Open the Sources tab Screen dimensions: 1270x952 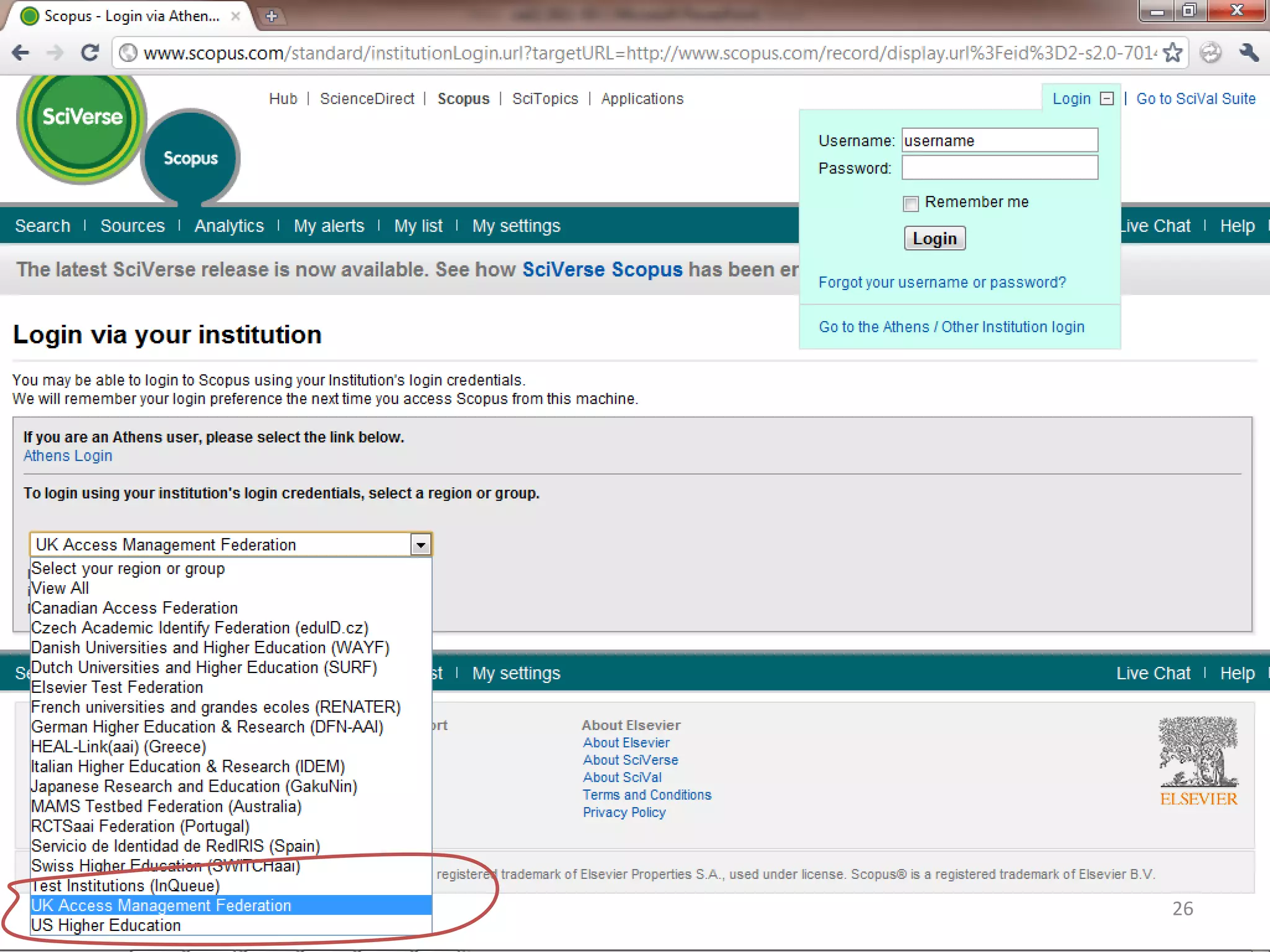coord(133,226)
